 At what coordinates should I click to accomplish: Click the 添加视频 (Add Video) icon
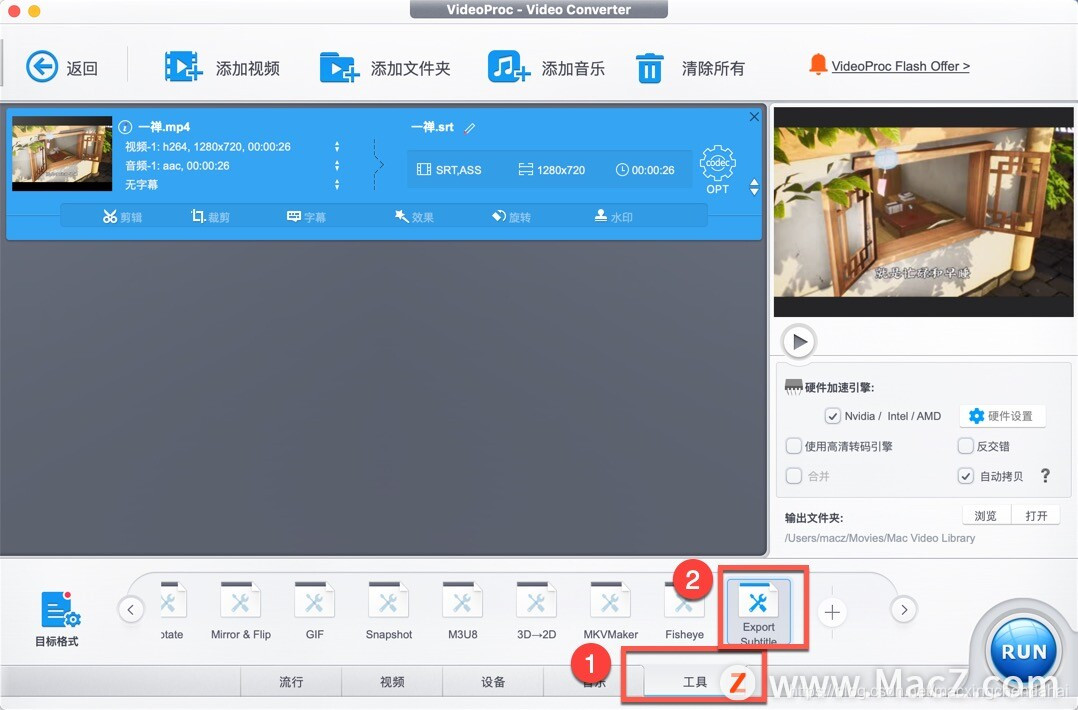pyautogui.click(x=183, y=66)
